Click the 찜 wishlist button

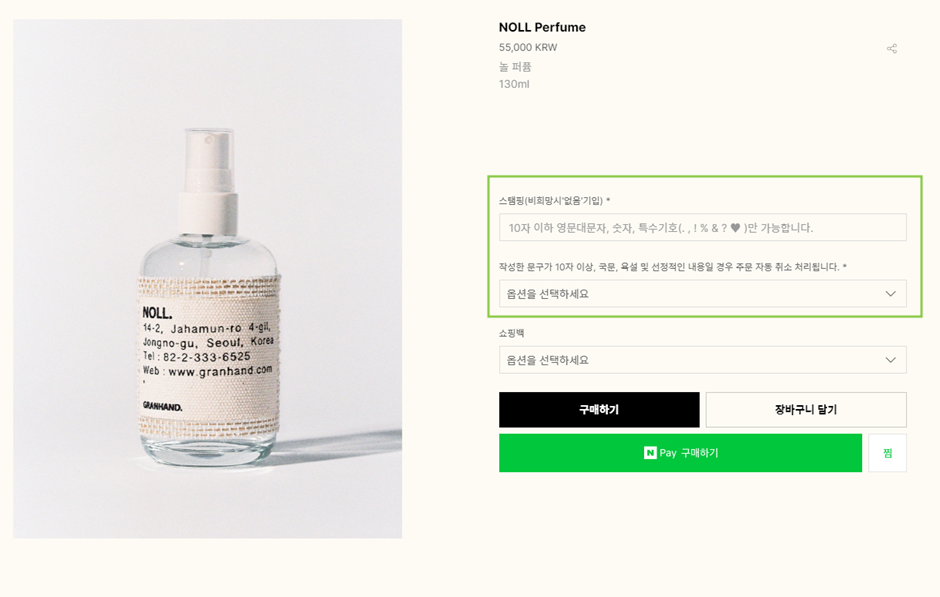click(887, 453)
